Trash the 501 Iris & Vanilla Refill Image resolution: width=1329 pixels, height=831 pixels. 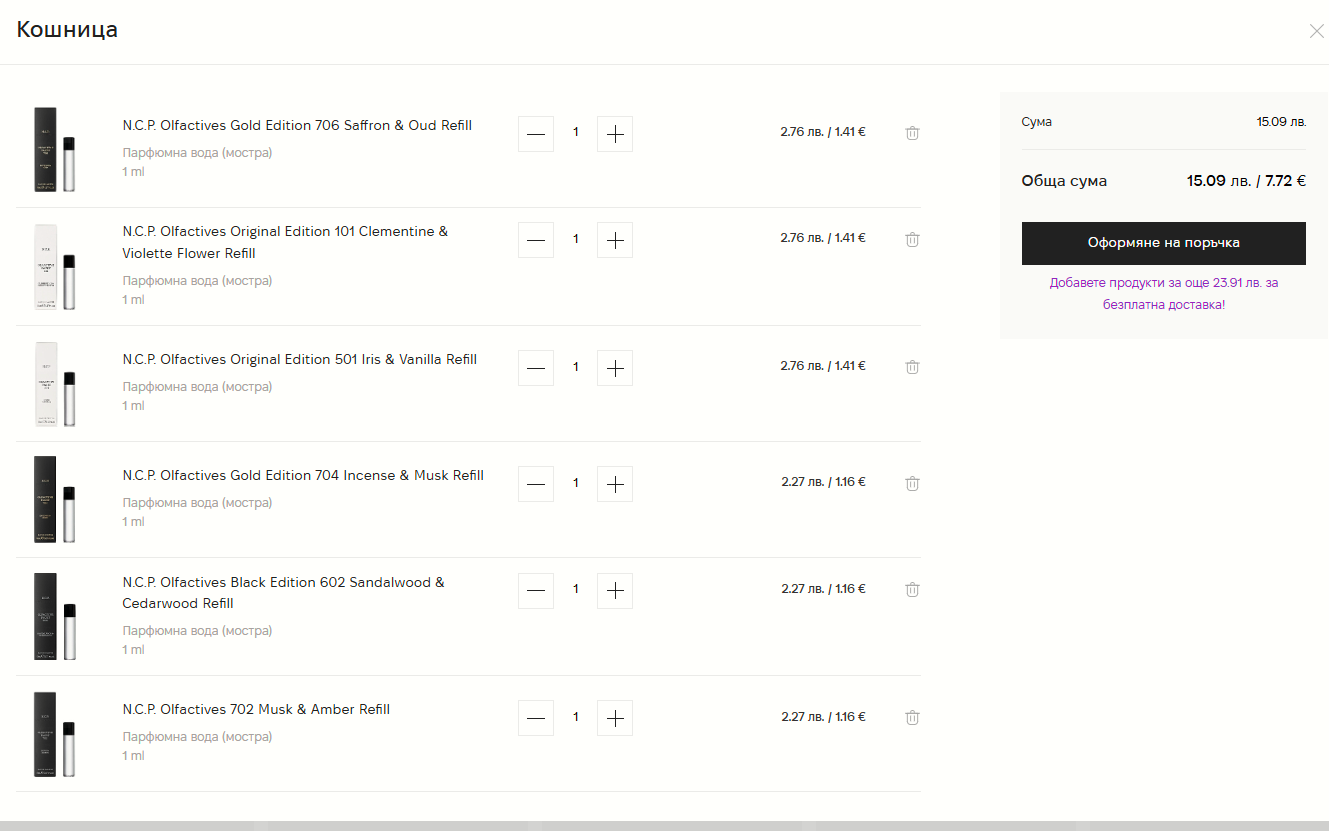click(912, 367)
